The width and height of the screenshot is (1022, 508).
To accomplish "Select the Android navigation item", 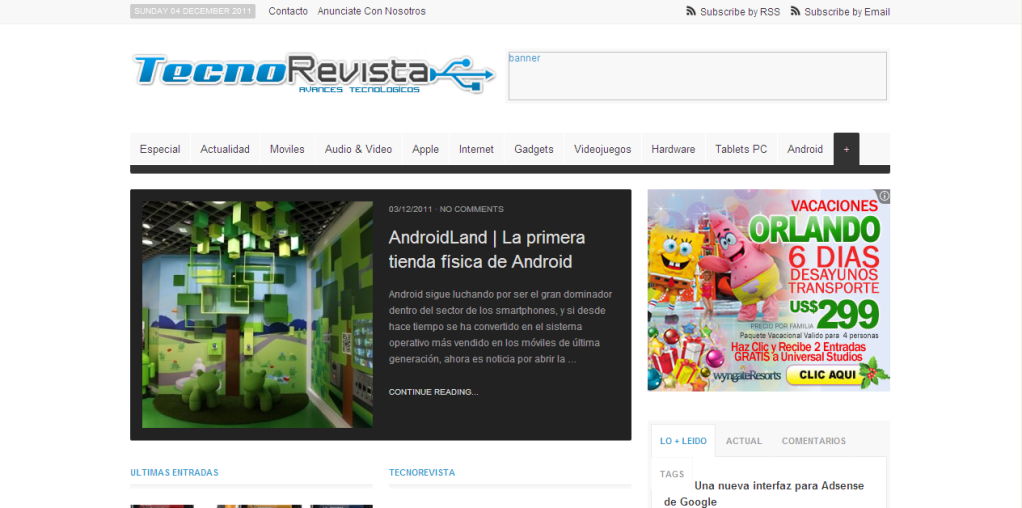I will 805,149.
